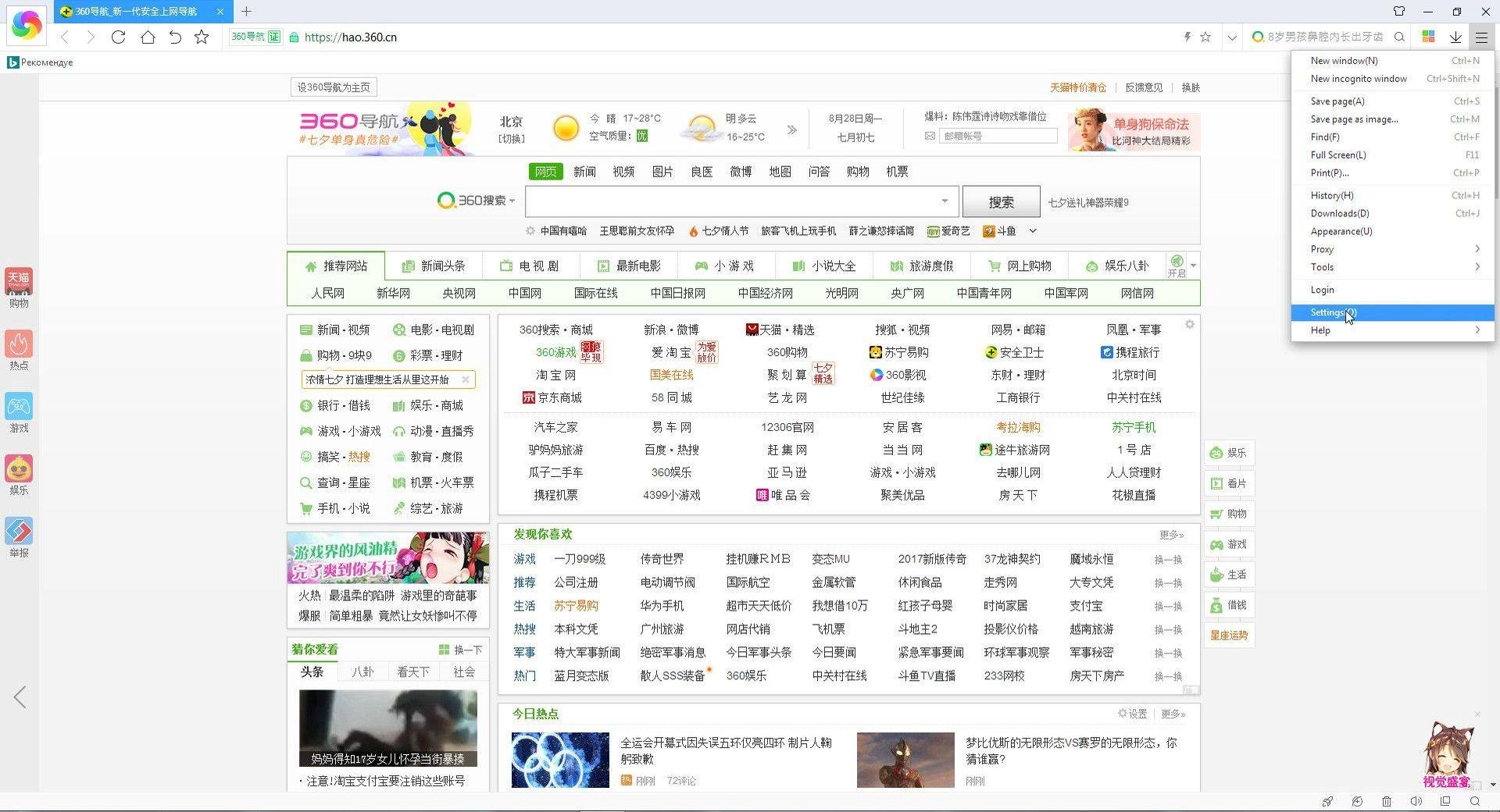Open the colorful extensions grid icon
Screen dimensions: 1500x812
coord(1428,37)
